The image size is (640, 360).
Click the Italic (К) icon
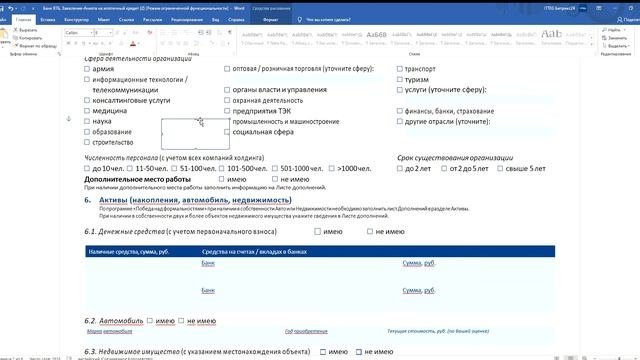(x=76, y=43)
